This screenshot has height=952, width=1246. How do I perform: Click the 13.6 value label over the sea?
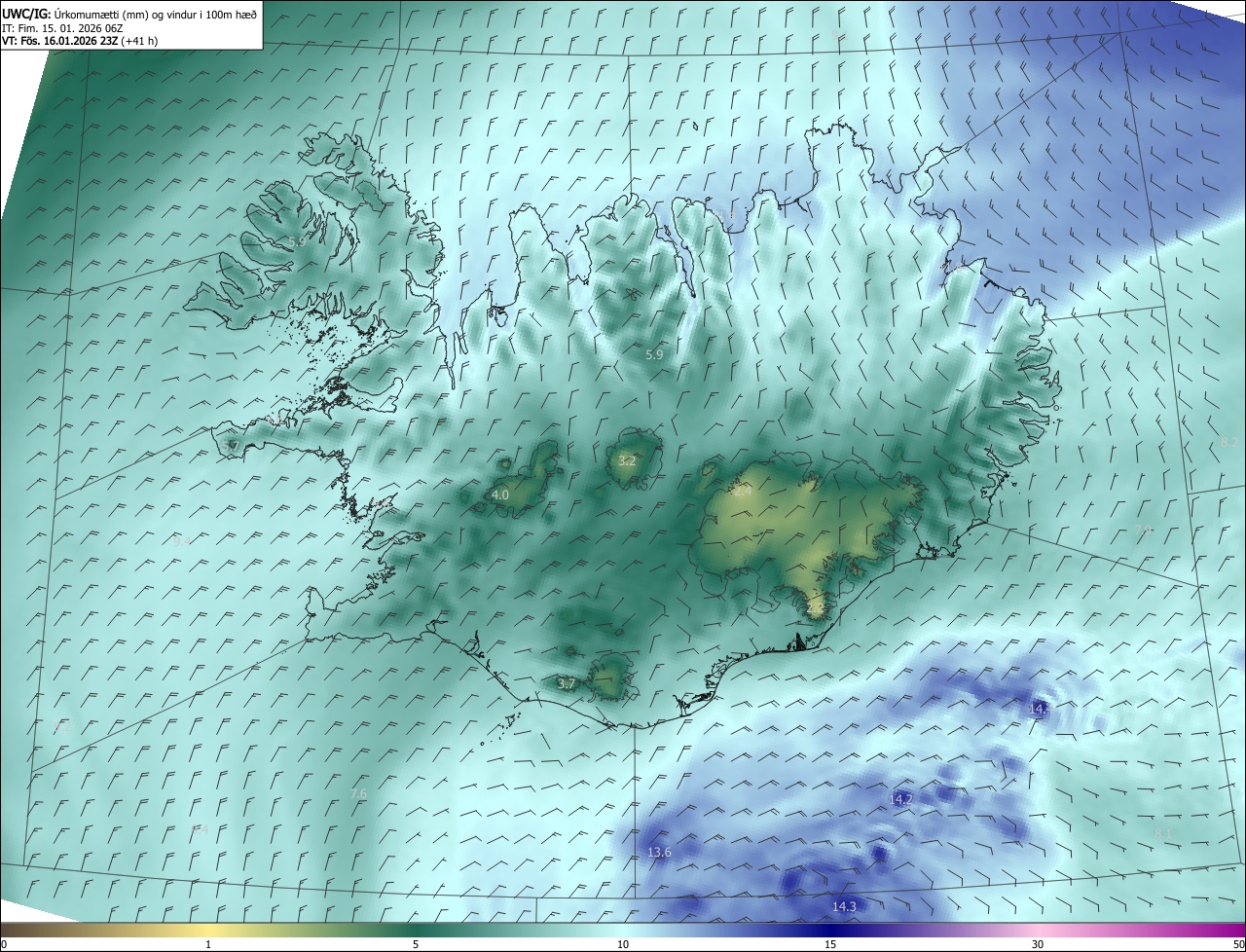(x=659, y=853)
